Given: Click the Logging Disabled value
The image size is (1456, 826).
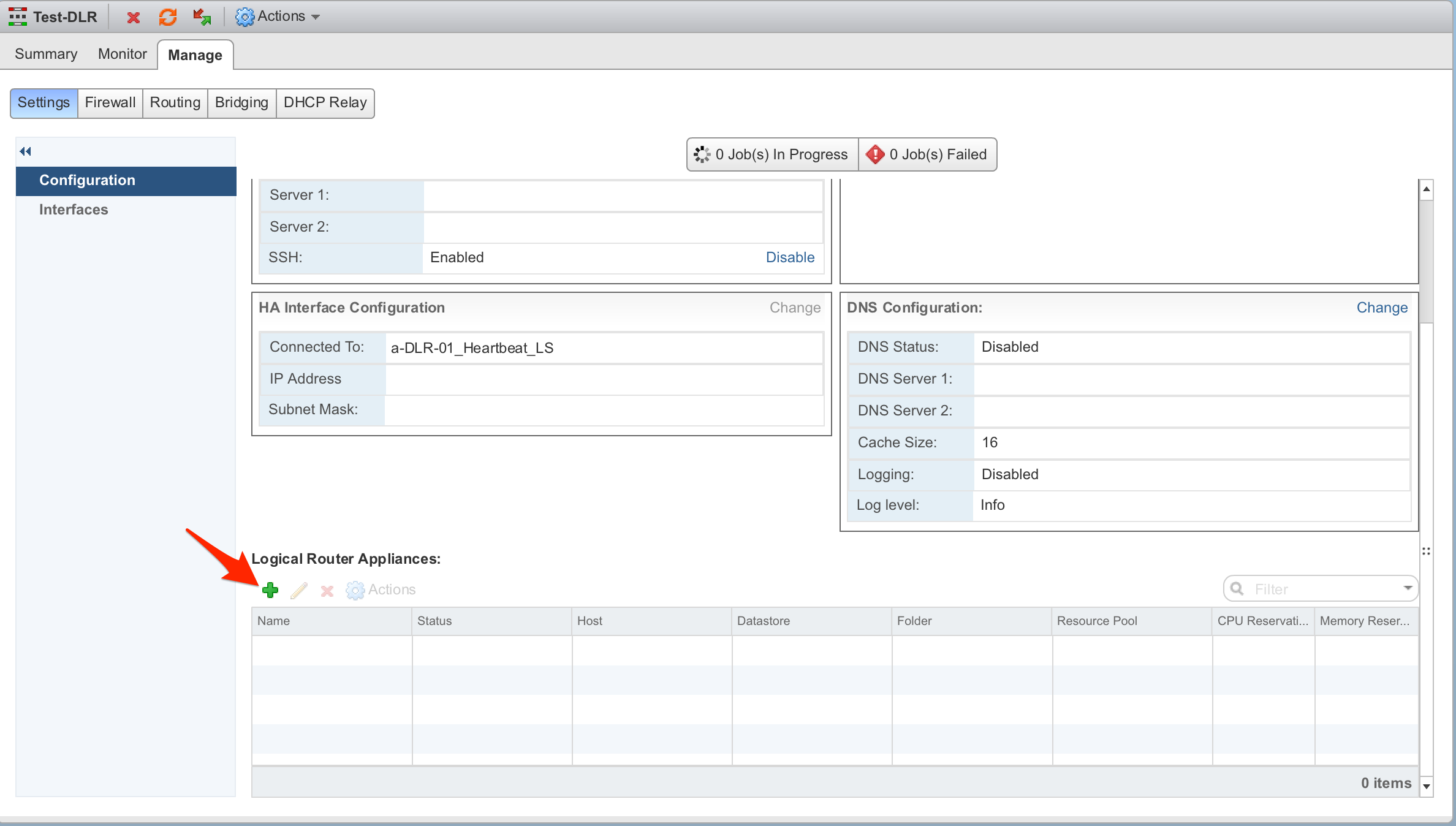Looking at the screenshot, I should 1010,474.
